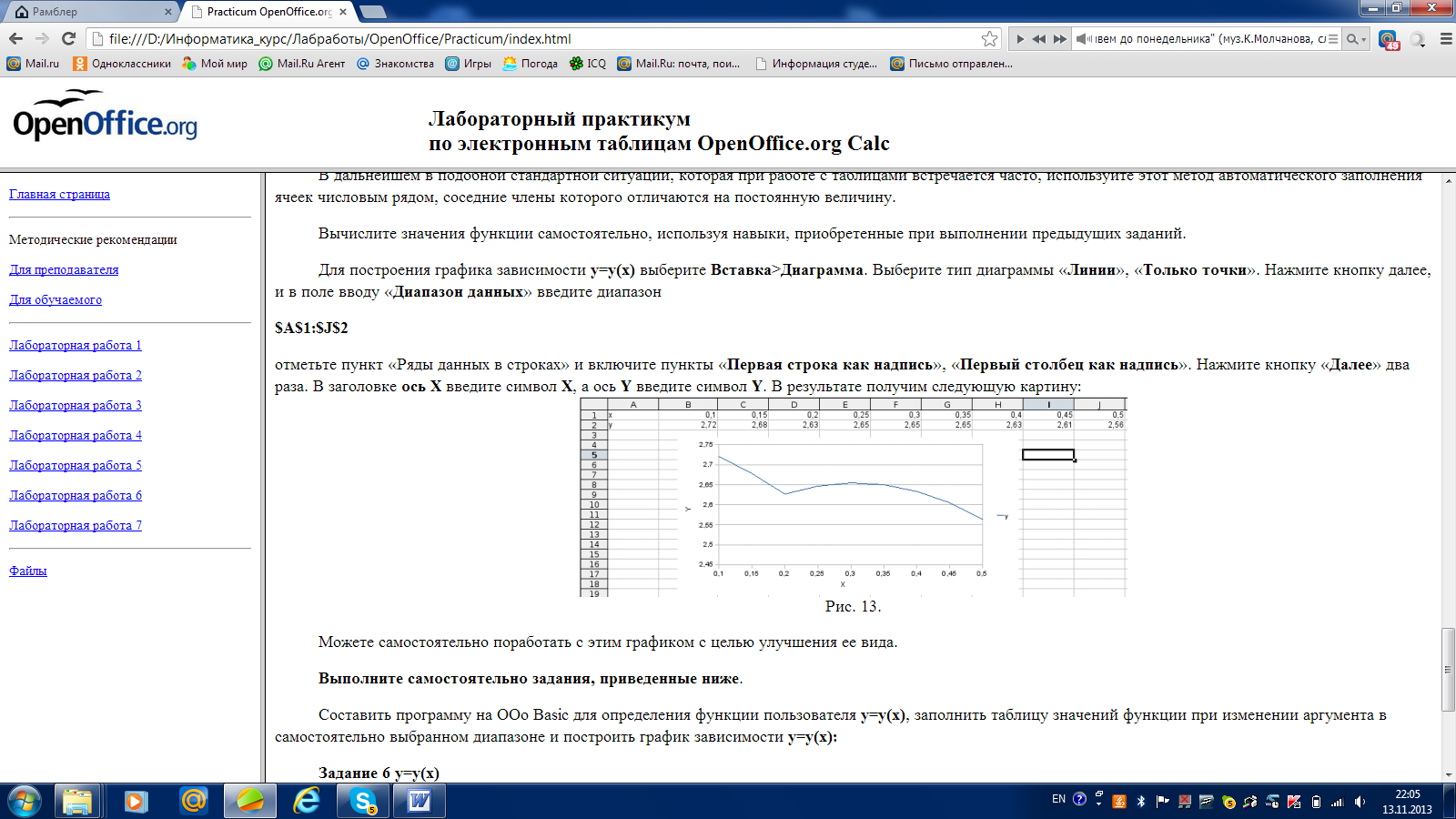Open the Chrome hamburger menu
This screenshot has height=819, width=1456.
(1445, 39)
